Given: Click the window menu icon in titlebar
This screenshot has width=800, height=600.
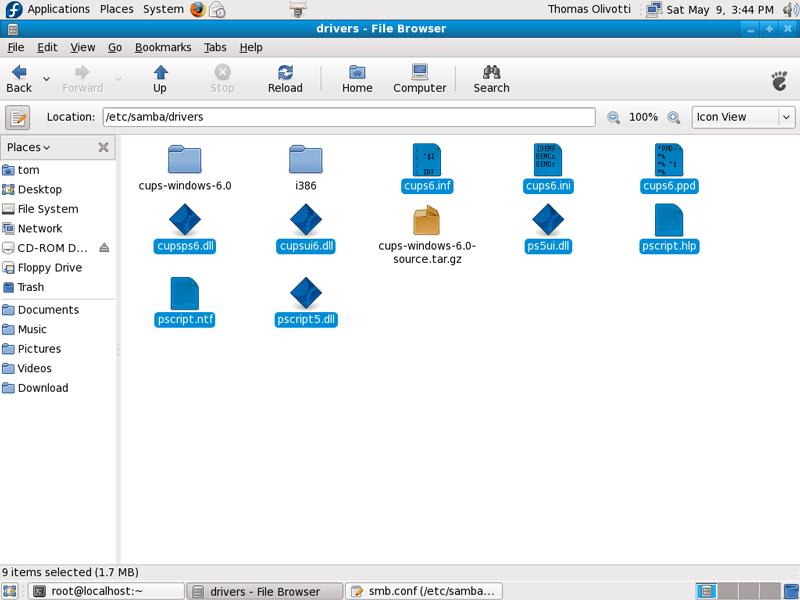Looking at the screenshot, I should pos(13,29).
